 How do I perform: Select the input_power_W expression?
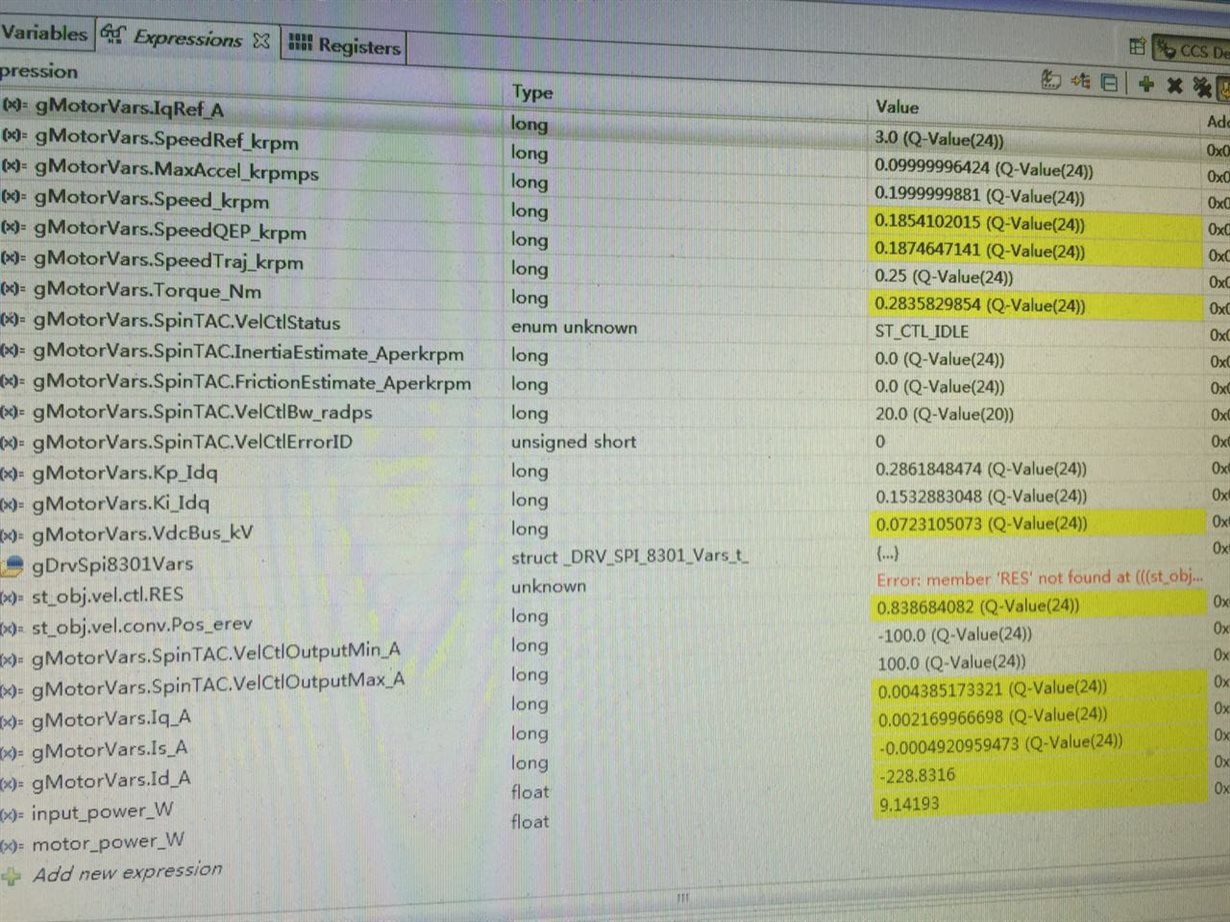pos(102,810)
